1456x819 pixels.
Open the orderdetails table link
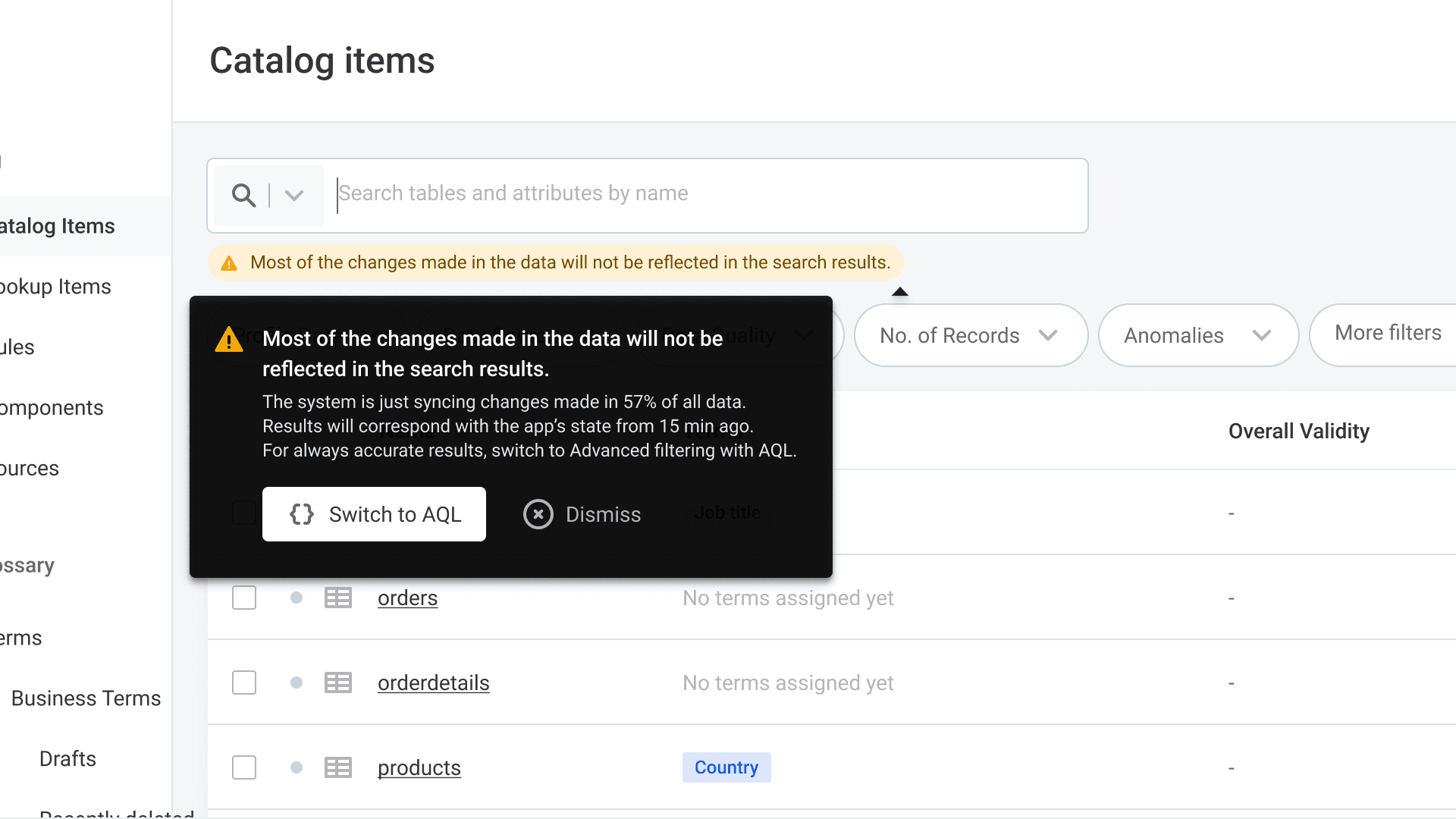pos(433,683)
